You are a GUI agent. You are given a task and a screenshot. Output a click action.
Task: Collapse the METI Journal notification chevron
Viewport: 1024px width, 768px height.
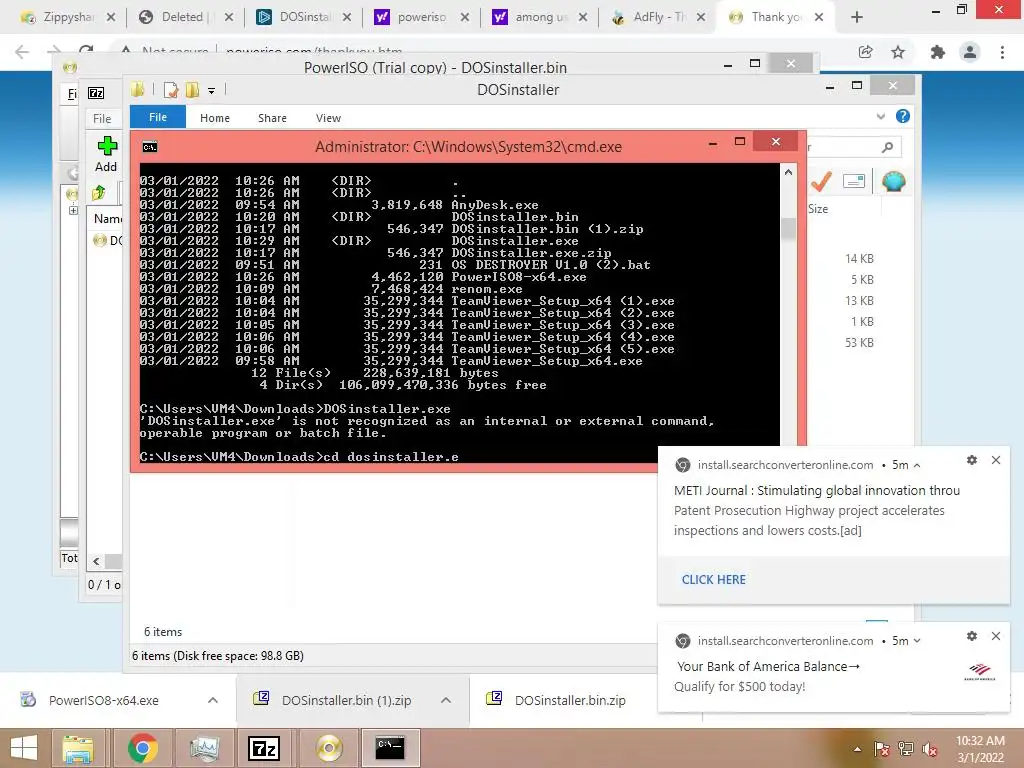pyautogui.click(x=917, y=465)
